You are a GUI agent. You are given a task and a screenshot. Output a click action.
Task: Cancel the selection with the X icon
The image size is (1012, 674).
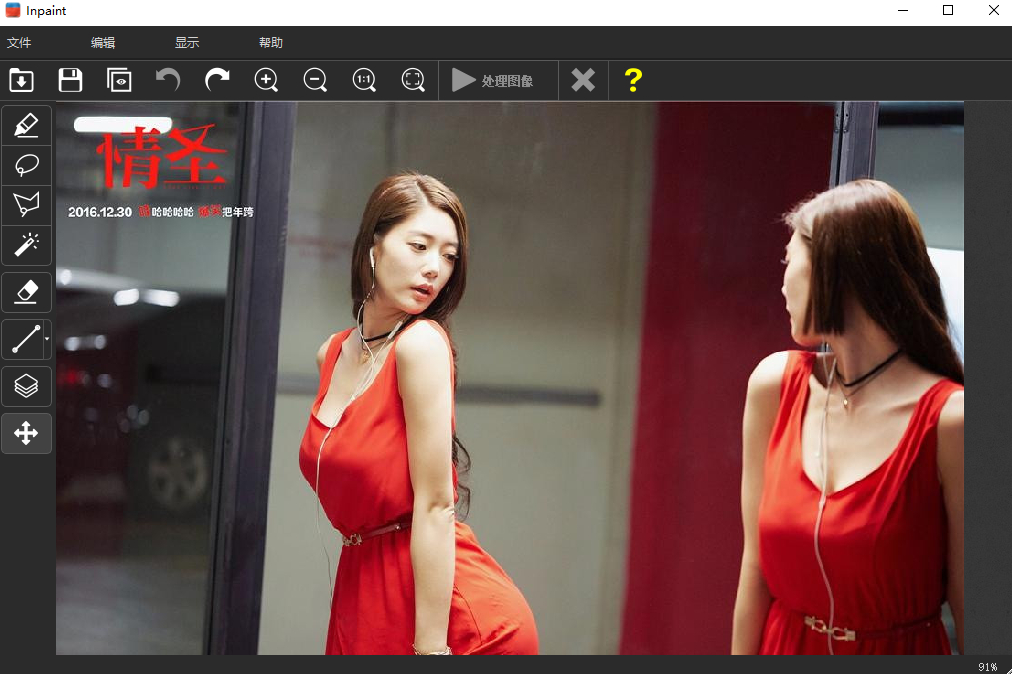pos(583,80)
